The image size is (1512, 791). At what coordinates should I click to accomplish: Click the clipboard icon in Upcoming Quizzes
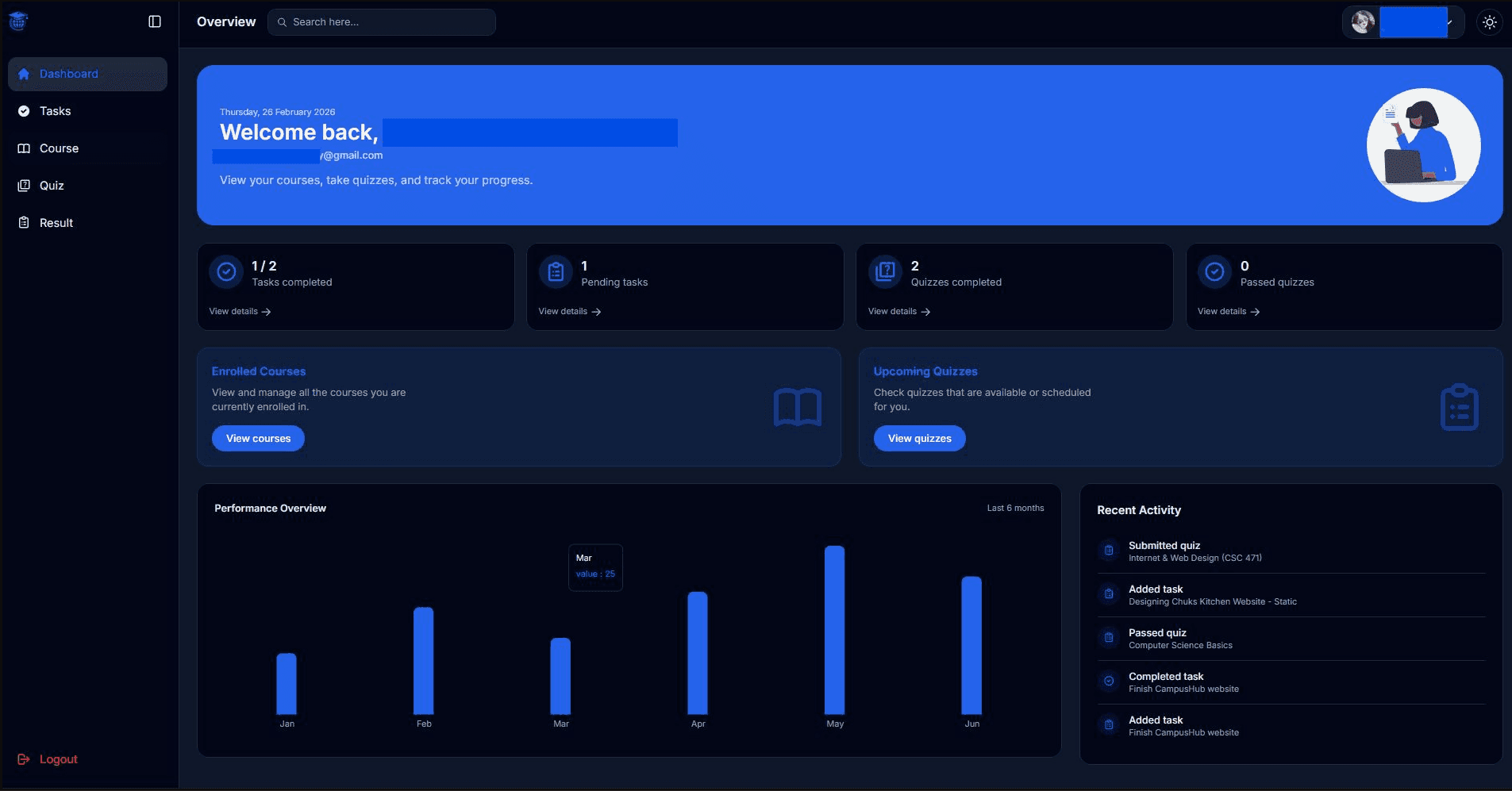click(1459, 407)
